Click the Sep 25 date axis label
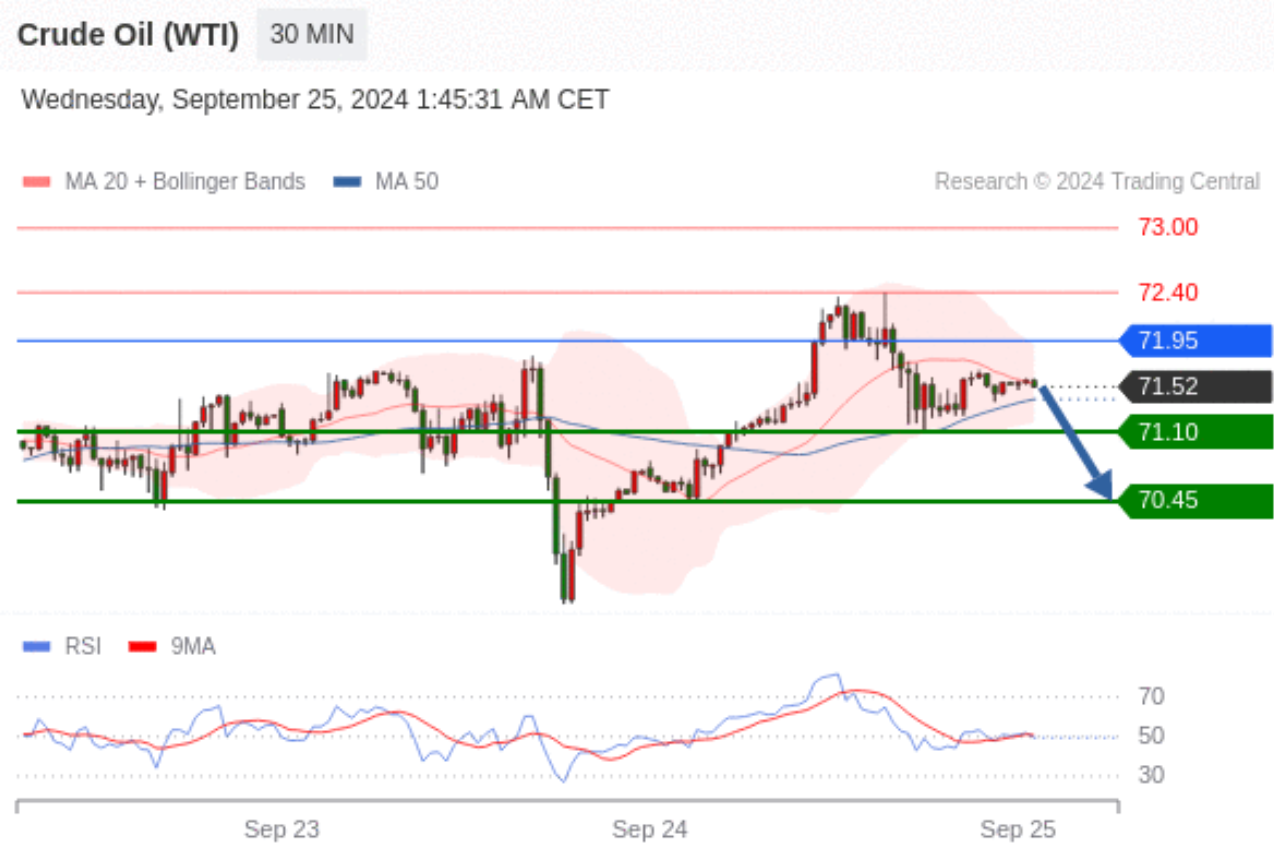Screen dimensions: 1274x858 (x=1018, y=829)
